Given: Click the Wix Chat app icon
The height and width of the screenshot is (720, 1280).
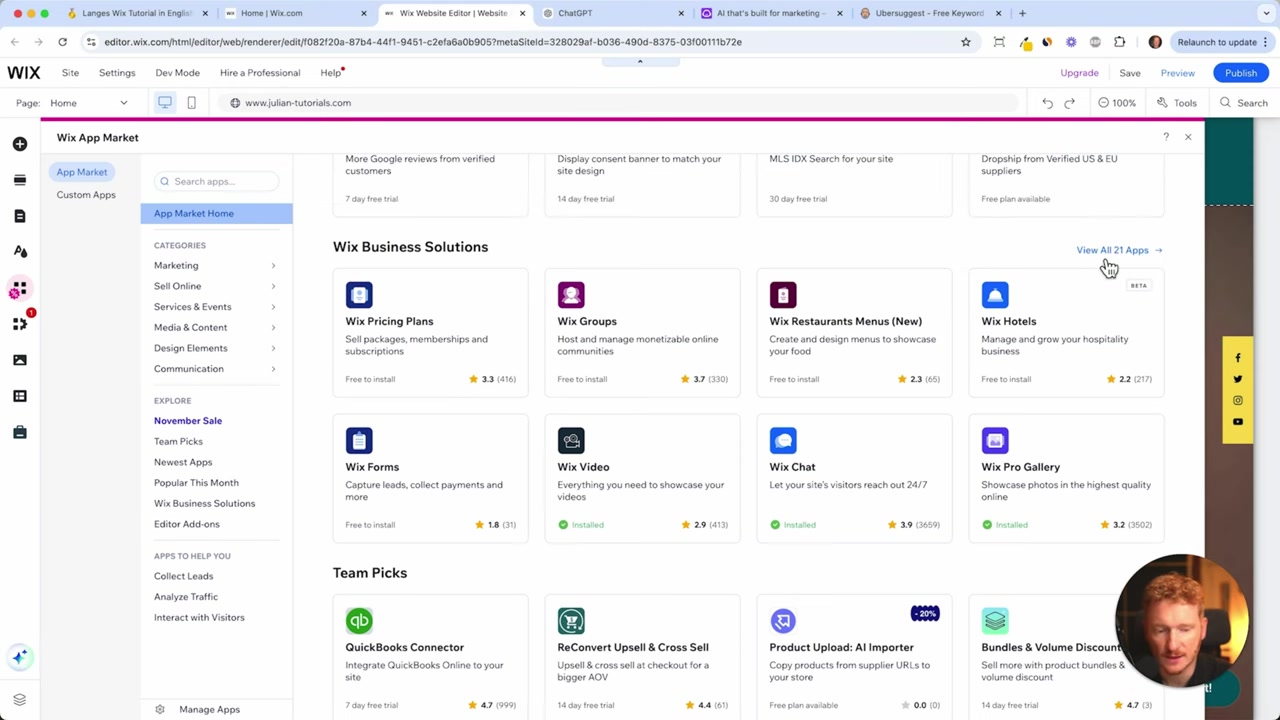Looking at the screenshot, I should pyautogui.click(x=783, y=441).
